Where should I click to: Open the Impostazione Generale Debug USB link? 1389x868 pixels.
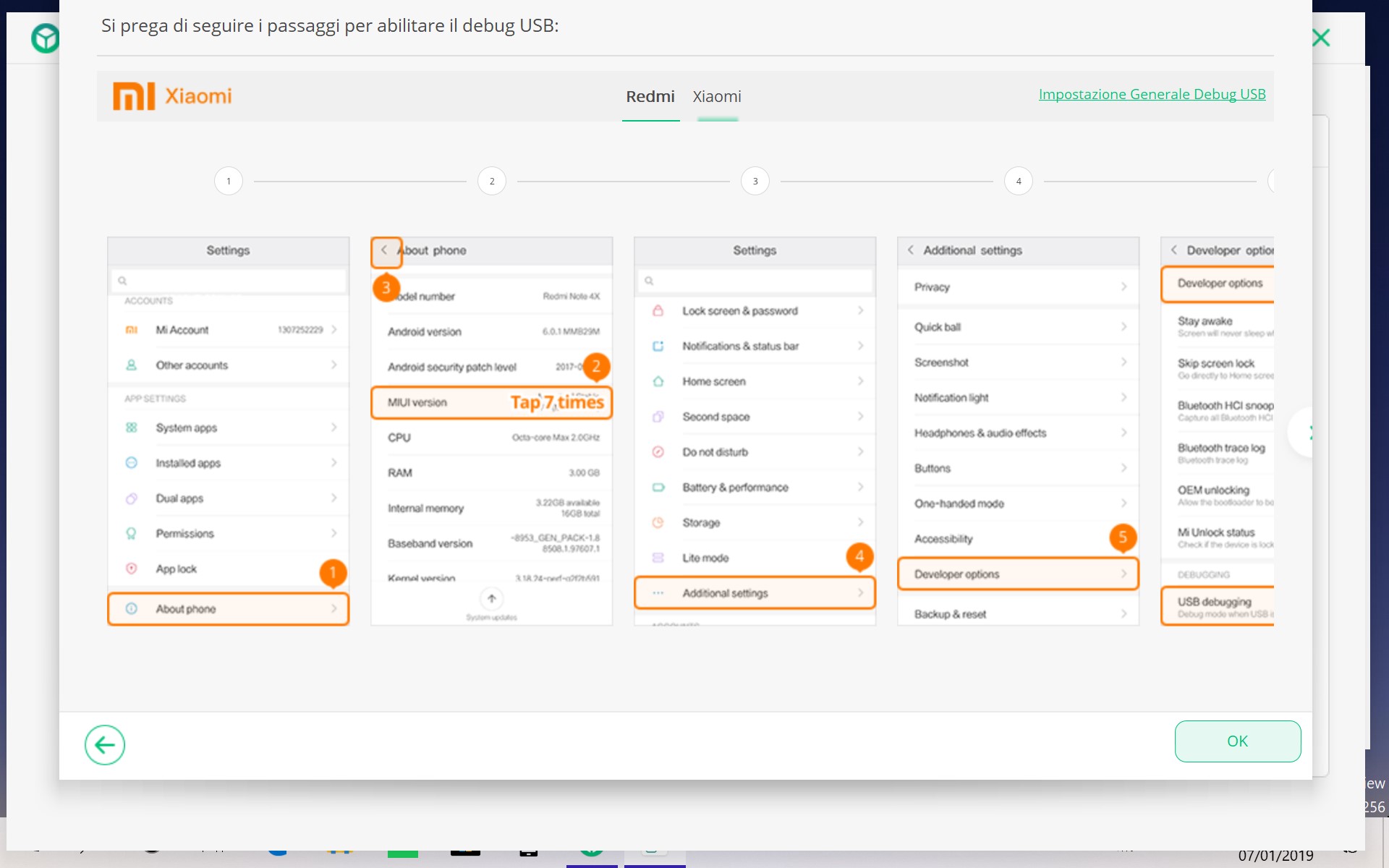click(1152, 94)
